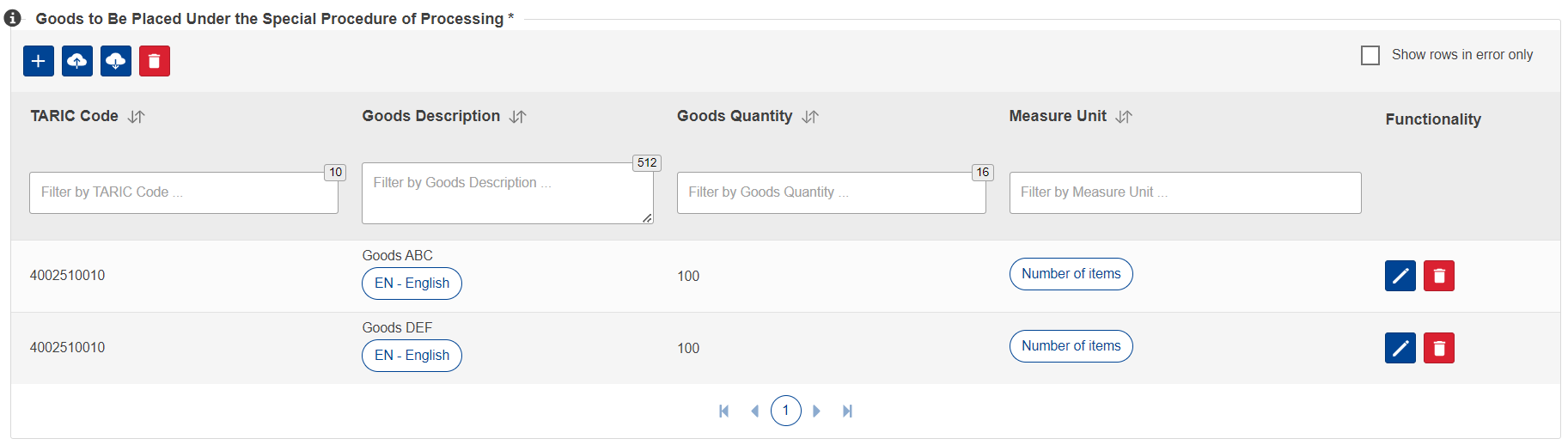The width and height of the screenshot is (1568, 445).
Task: Click the info icon beside section title
Action: click(x=13, y=18)
